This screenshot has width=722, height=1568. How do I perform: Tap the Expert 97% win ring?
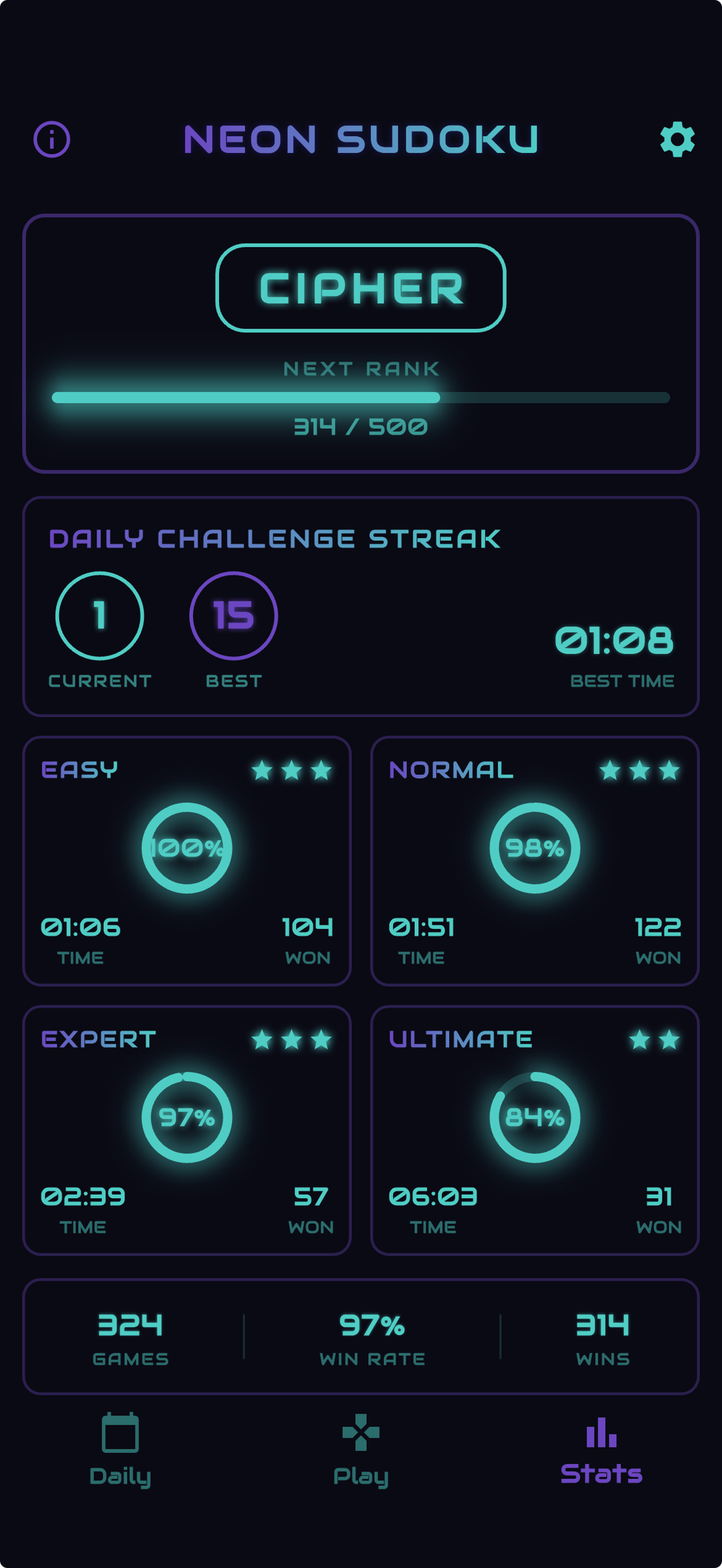187,1117
